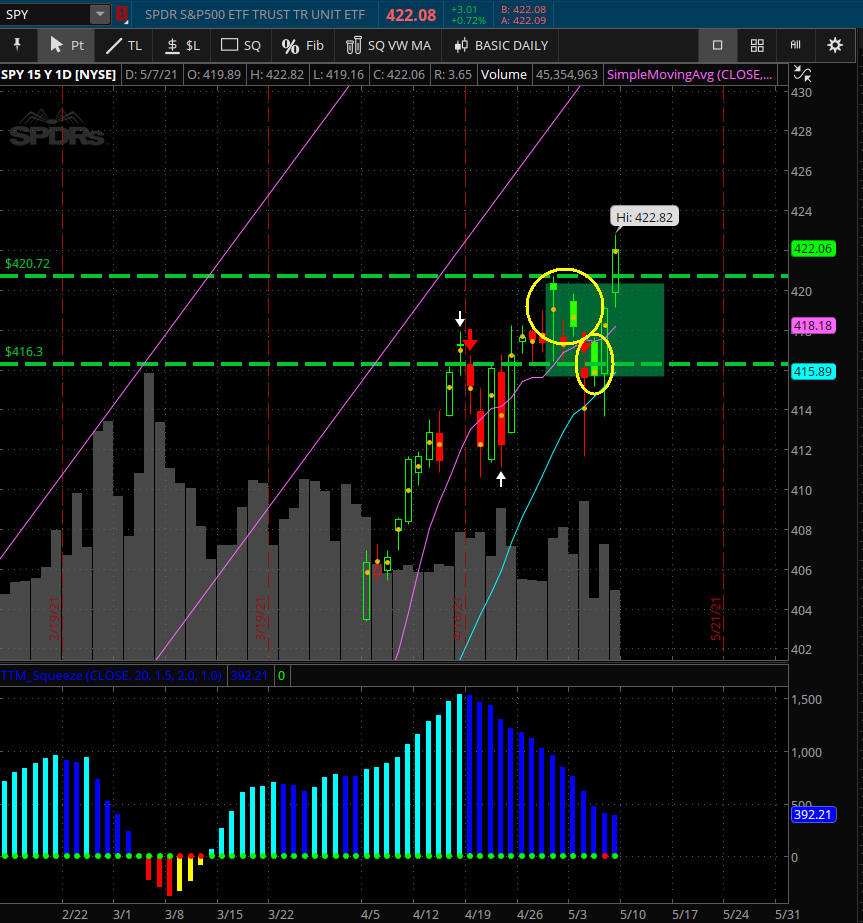Switch to four-chart grid layout
This screenshot has height=923, width=863.
757,45
